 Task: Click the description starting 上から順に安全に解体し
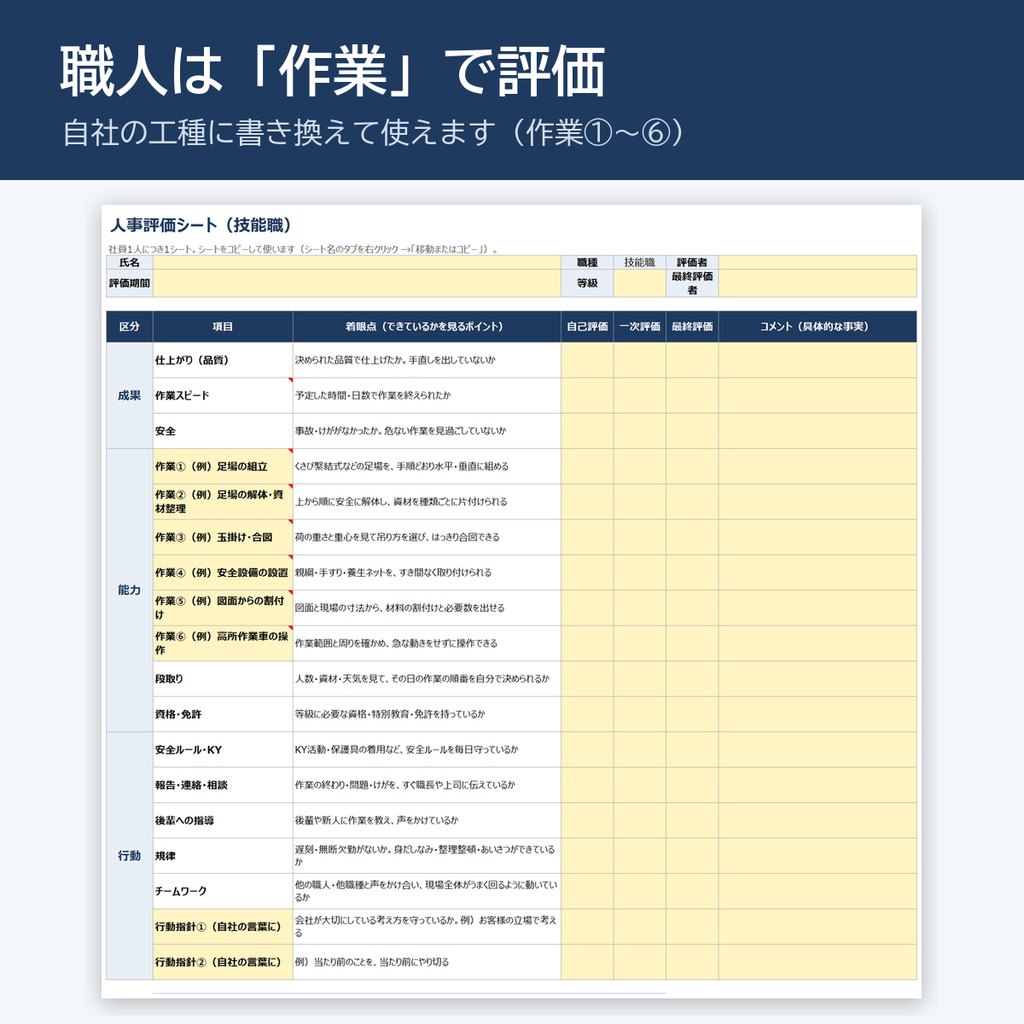[426, 502]
